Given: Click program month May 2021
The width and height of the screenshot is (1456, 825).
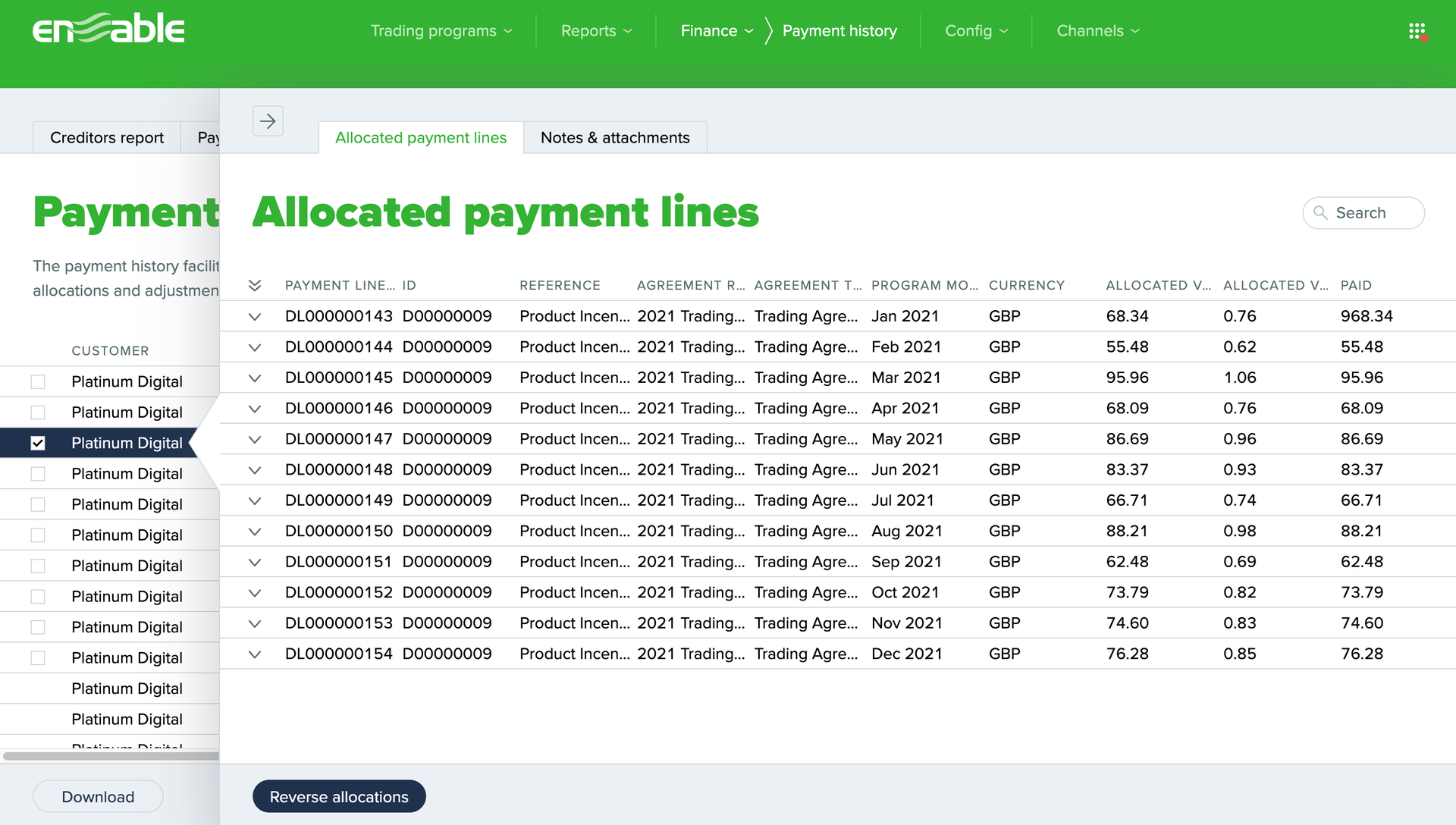Looking at the screenshot, I should tap(907, 439).
